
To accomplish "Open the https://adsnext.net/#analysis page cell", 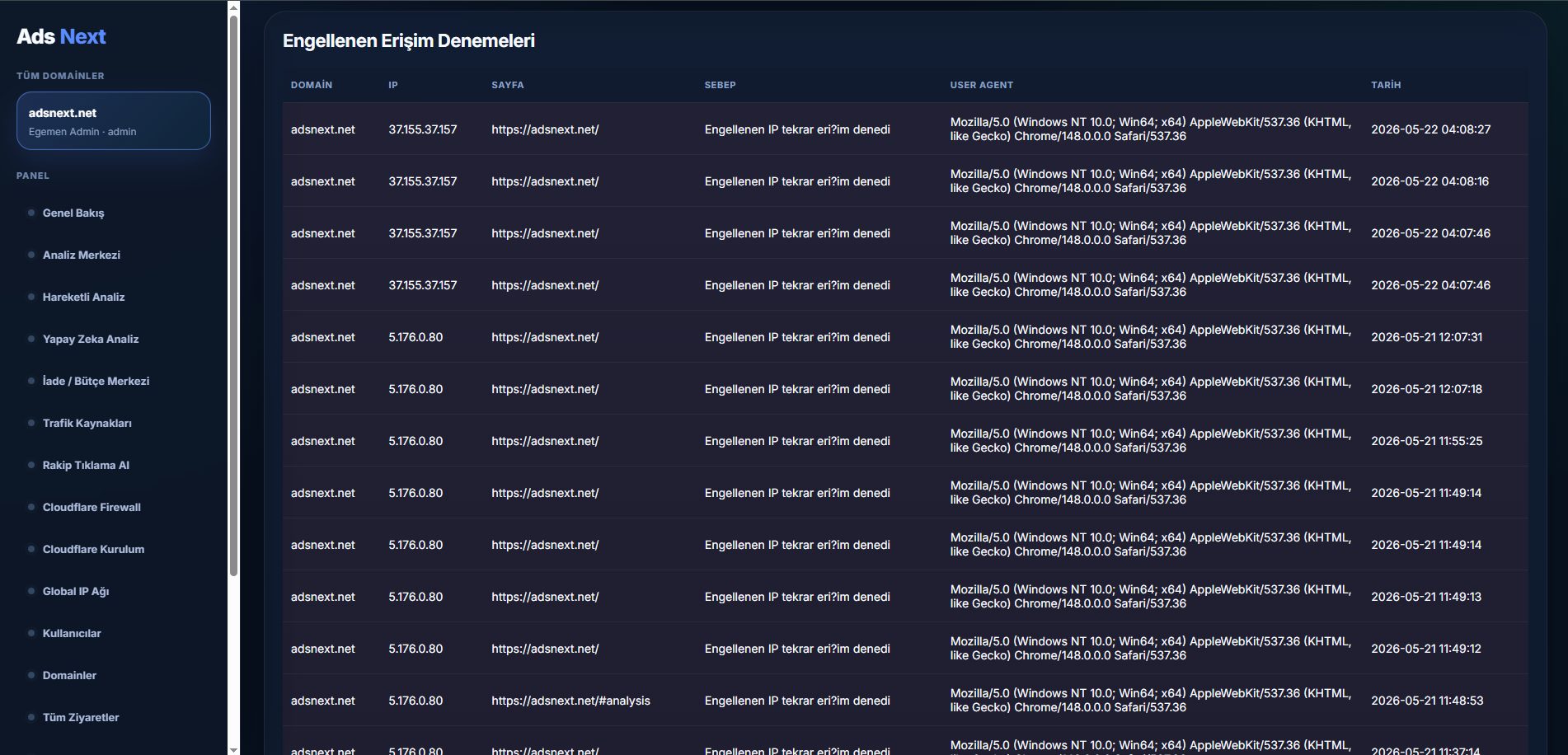I will (570, 701).
